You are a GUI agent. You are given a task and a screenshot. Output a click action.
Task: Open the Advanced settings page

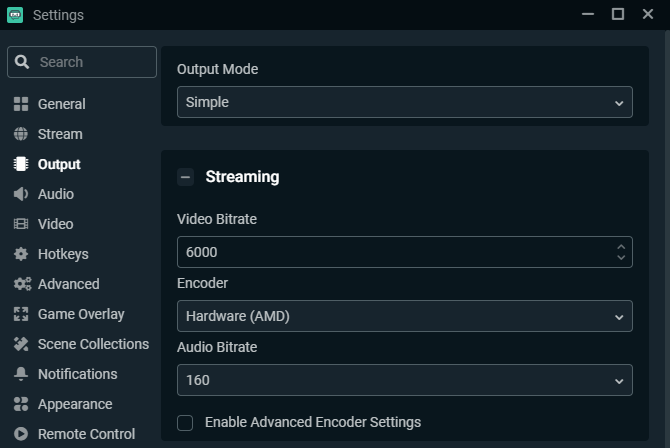tap(68, 284)
